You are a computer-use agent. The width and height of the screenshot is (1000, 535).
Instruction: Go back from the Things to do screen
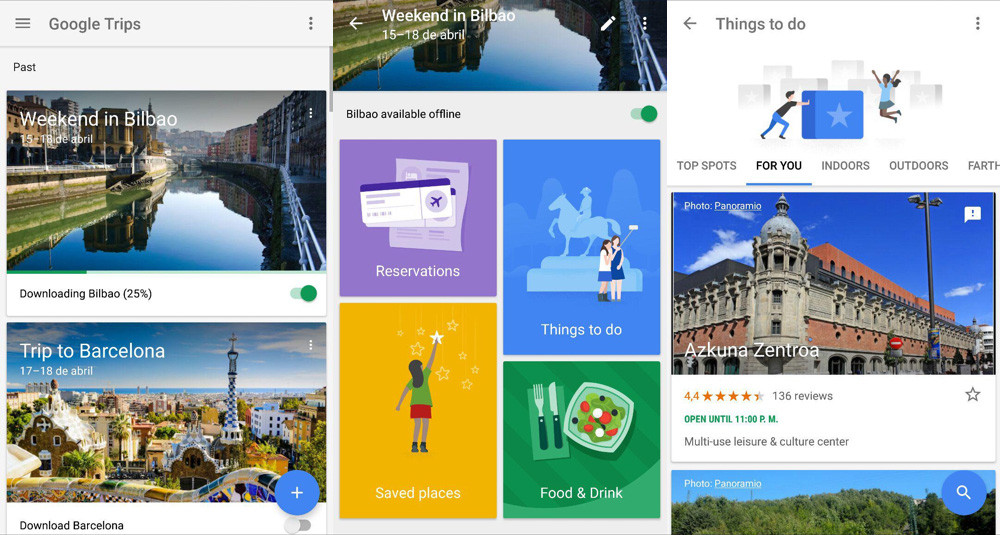pyautogui.click(x=690, y=24)
